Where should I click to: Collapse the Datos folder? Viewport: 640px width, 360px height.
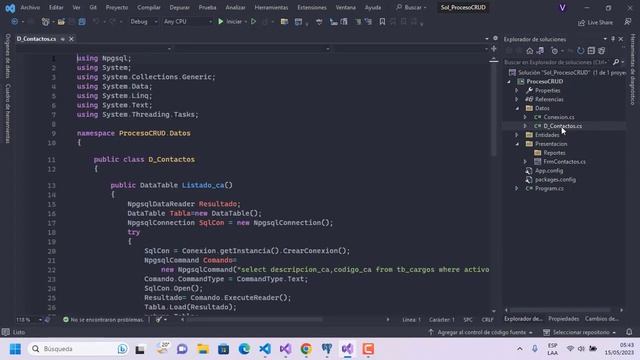coord(517,108)
